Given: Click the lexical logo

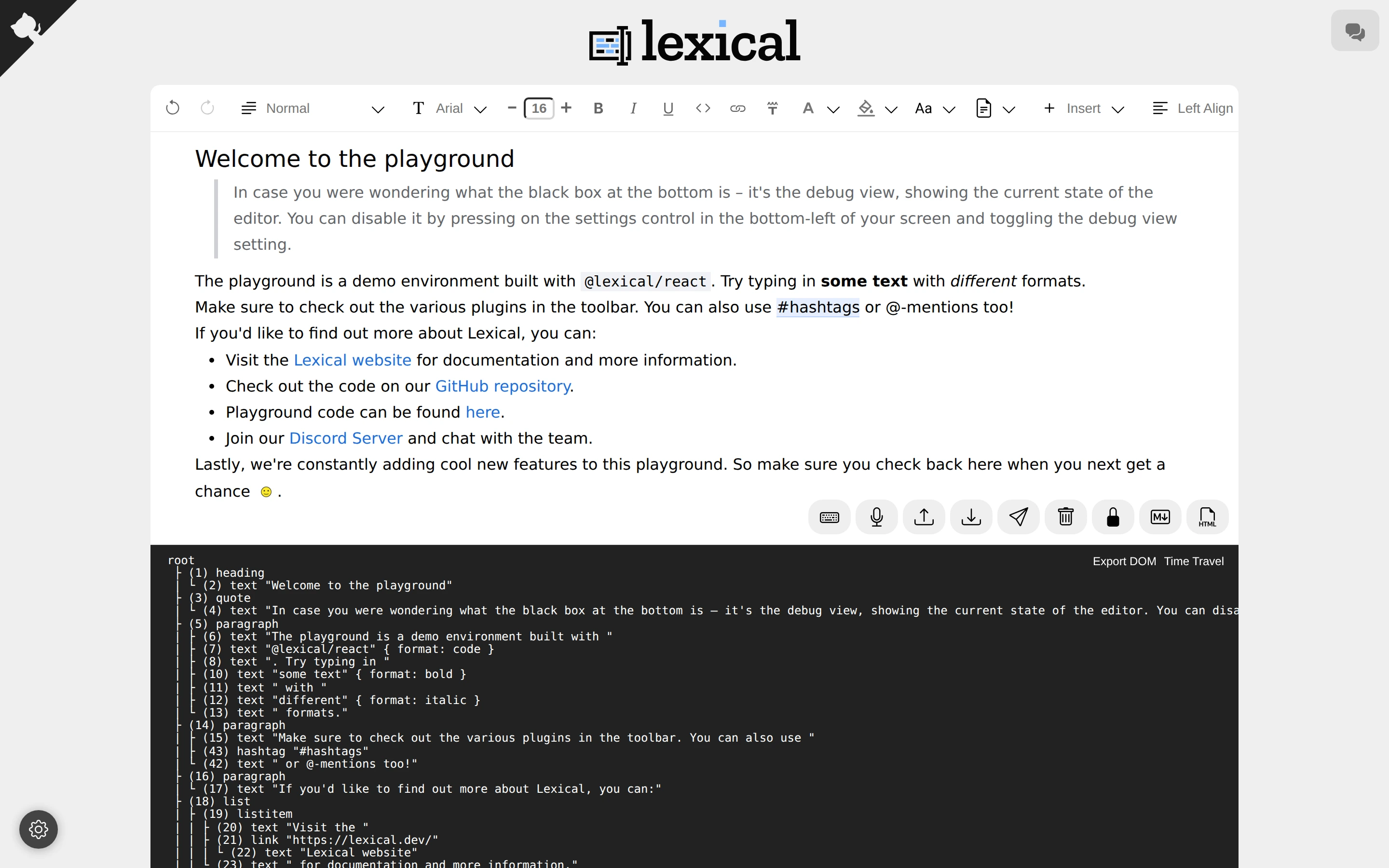Looking at the screenshot, I should [694, 41].
